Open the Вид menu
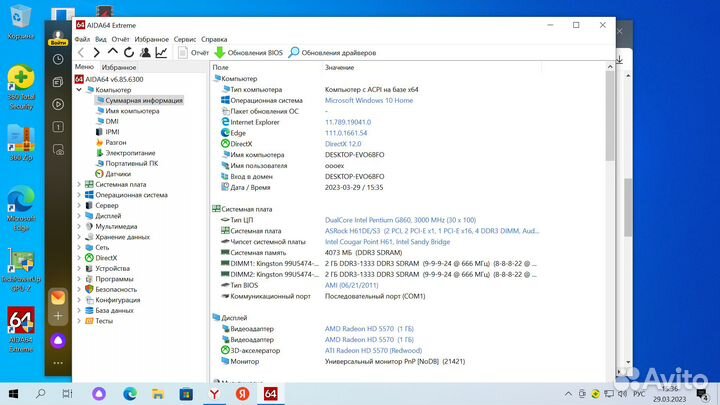The width and height of the screenshot is (720, 405). pos(101,39)
